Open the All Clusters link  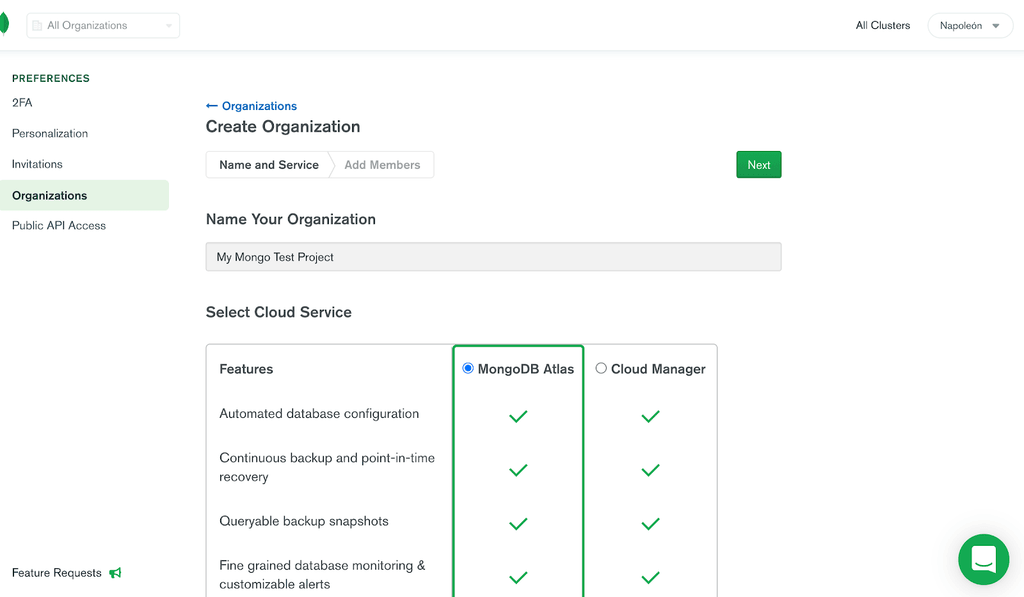pos(882,26)
